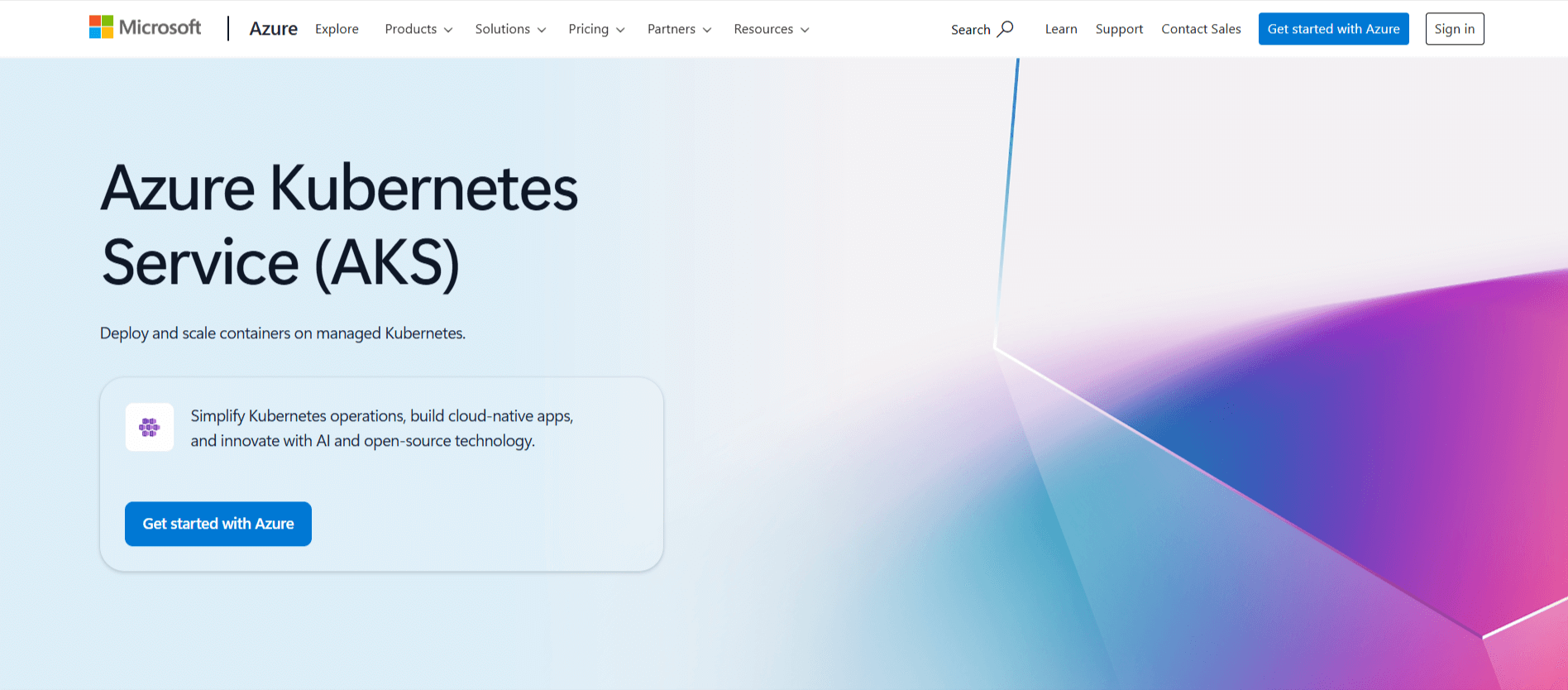Open the Explore nav item
Viewport: 1568px width, 690px height.
[337, 29]
